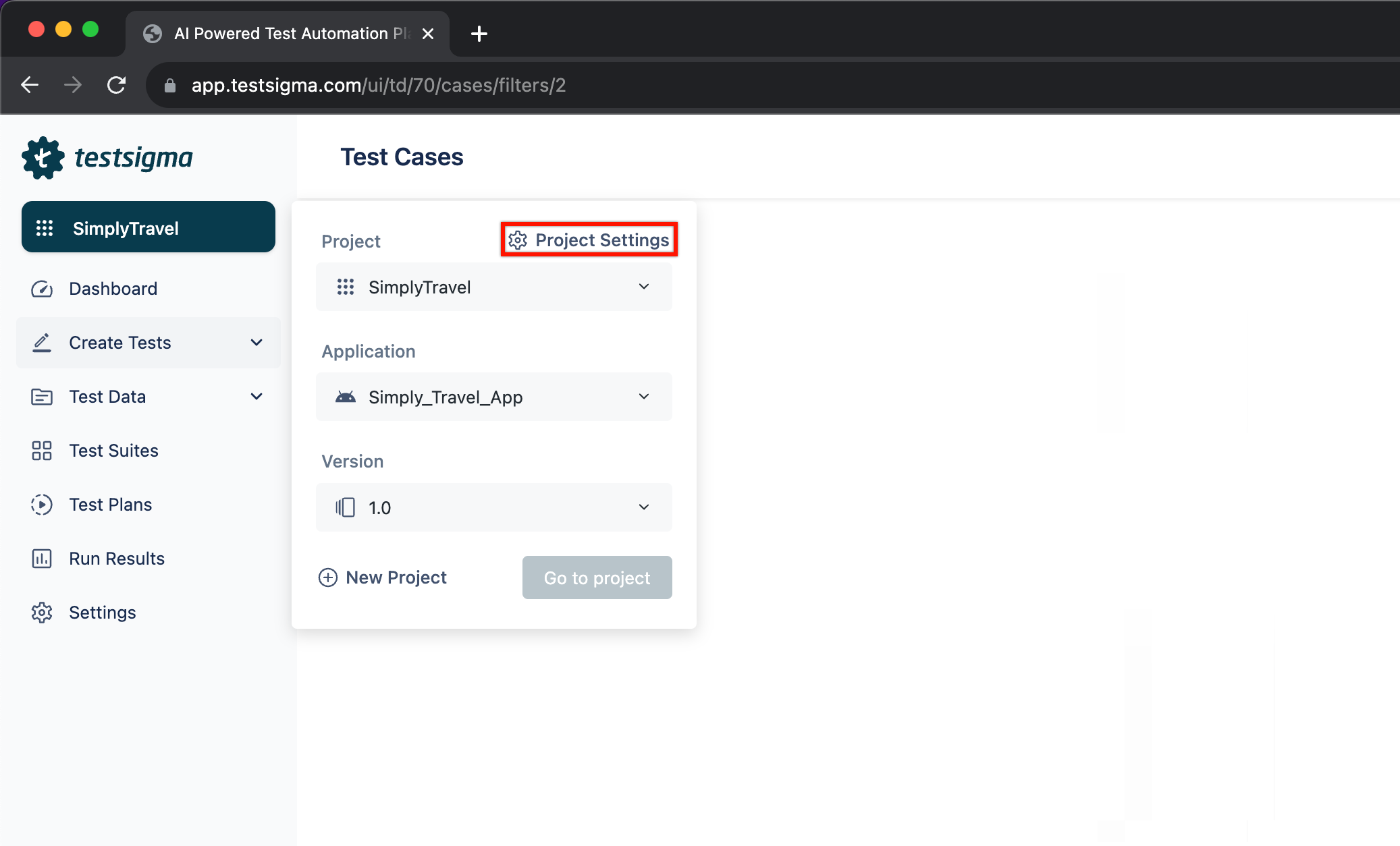Click the version copy icon next to 1.0
This screenshot has width=1400, height=846.
346,507
